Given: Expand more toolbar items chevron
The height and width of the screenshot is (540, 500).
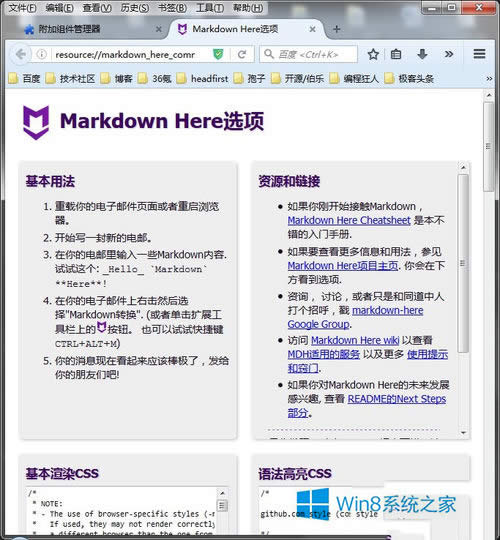Looking at the screenshot, I should click(449, 54).
